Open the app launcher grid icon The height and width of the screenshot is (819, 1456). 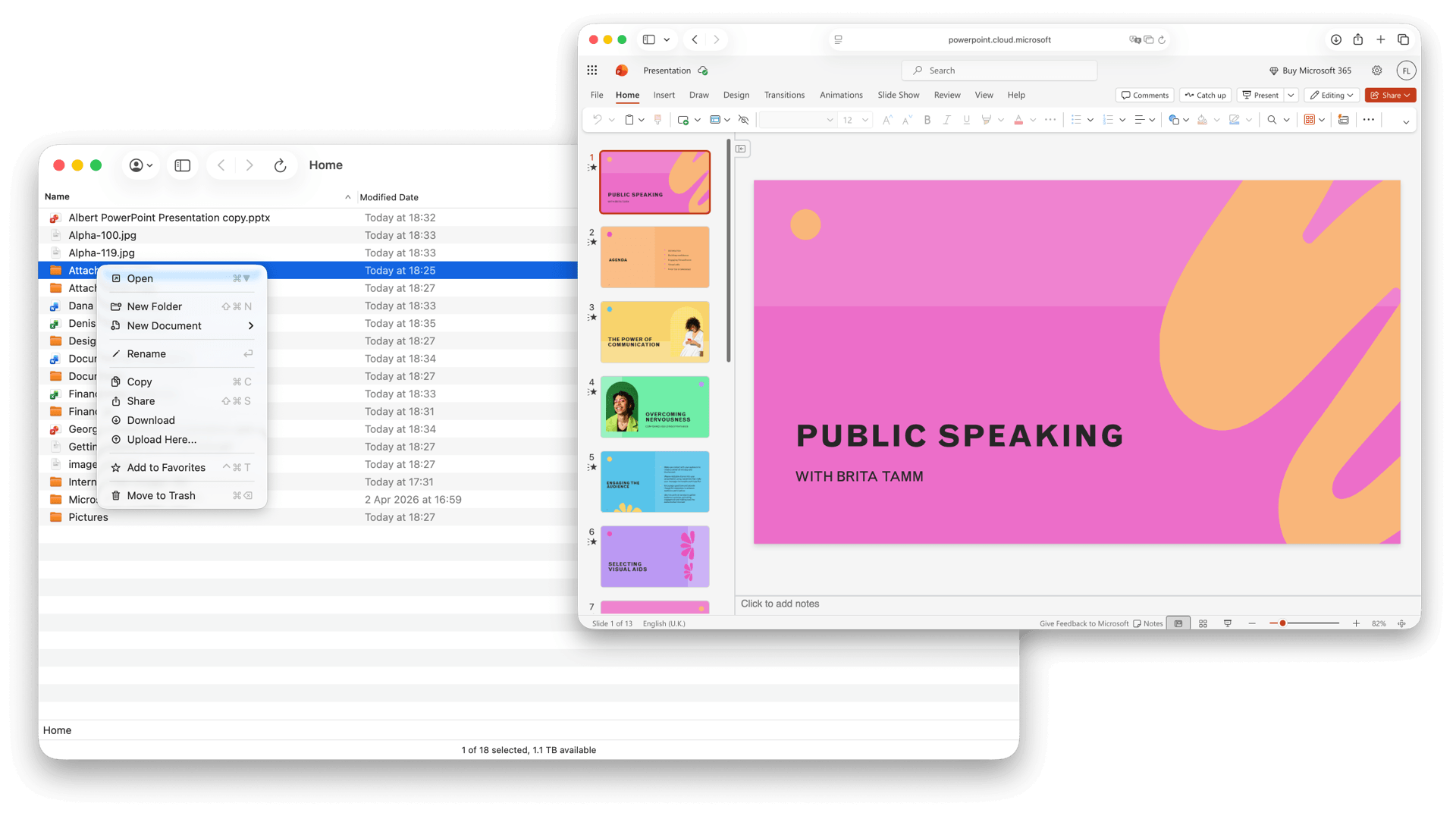pos(592,71)
